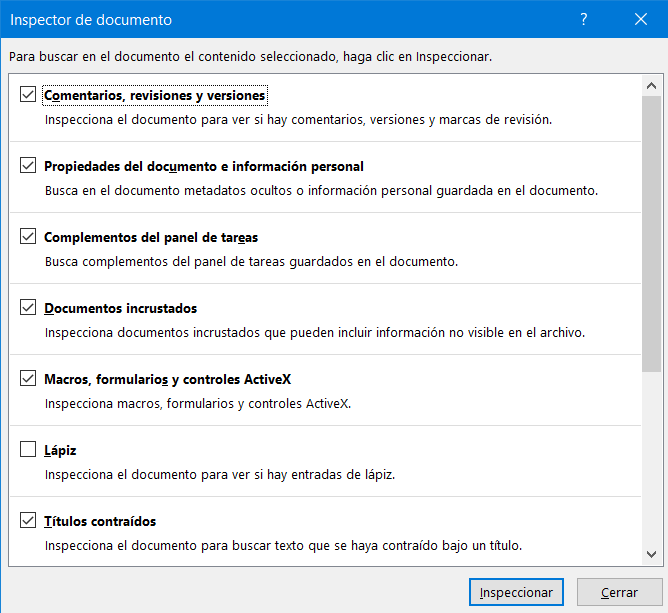
Task: Click the empty scrollbar track below thumb
Action: coord(651,458)
